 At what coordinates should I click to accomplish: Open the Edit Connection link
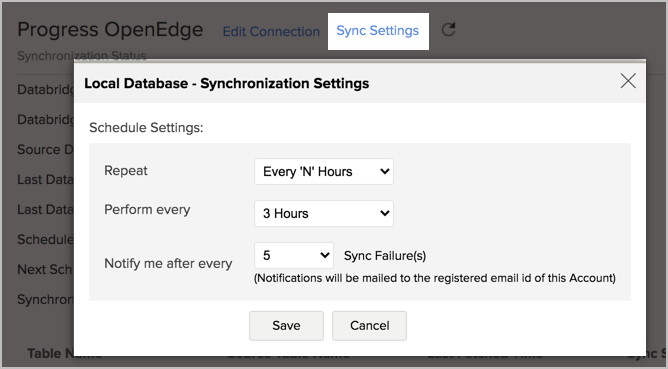click(x=271, y=32)
